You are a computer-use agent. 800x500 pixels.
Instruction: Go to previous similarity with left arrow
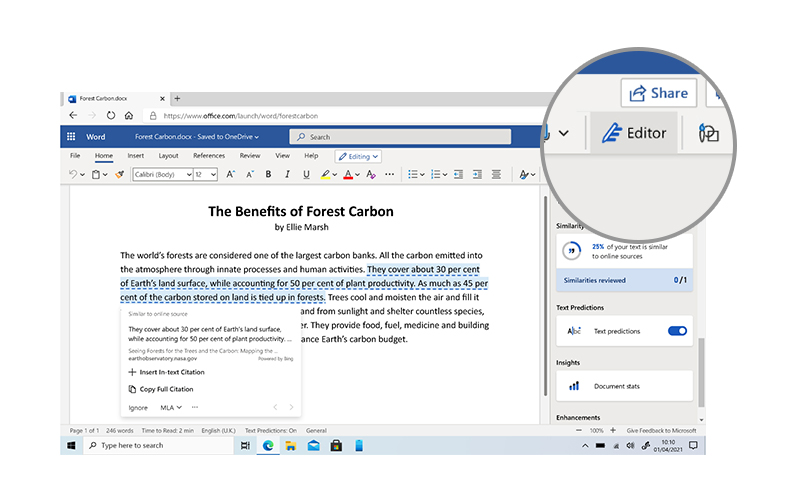click(275, 407)
